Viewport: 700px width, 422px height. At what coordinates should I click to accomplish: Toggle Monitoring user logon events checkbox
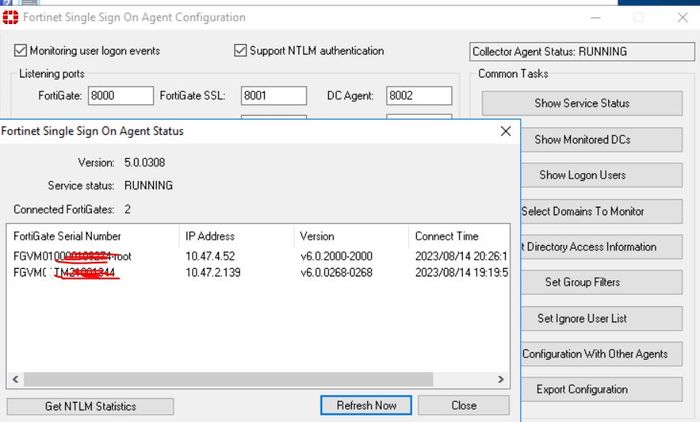coord(20,50)
